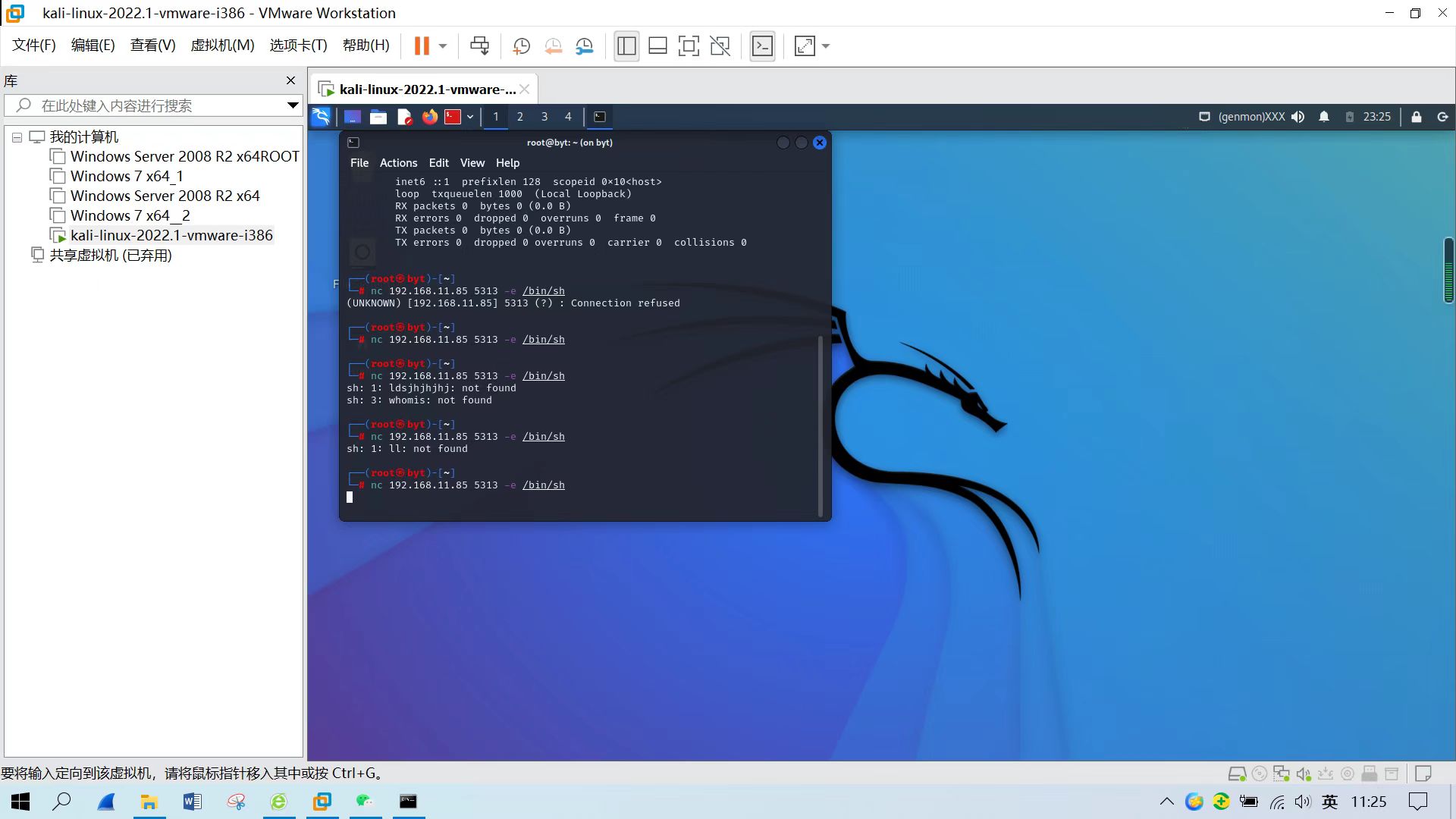Screen dimensions: 1456x819
Task: Click the terminal window scrollbar
Action: pos(820,425)
